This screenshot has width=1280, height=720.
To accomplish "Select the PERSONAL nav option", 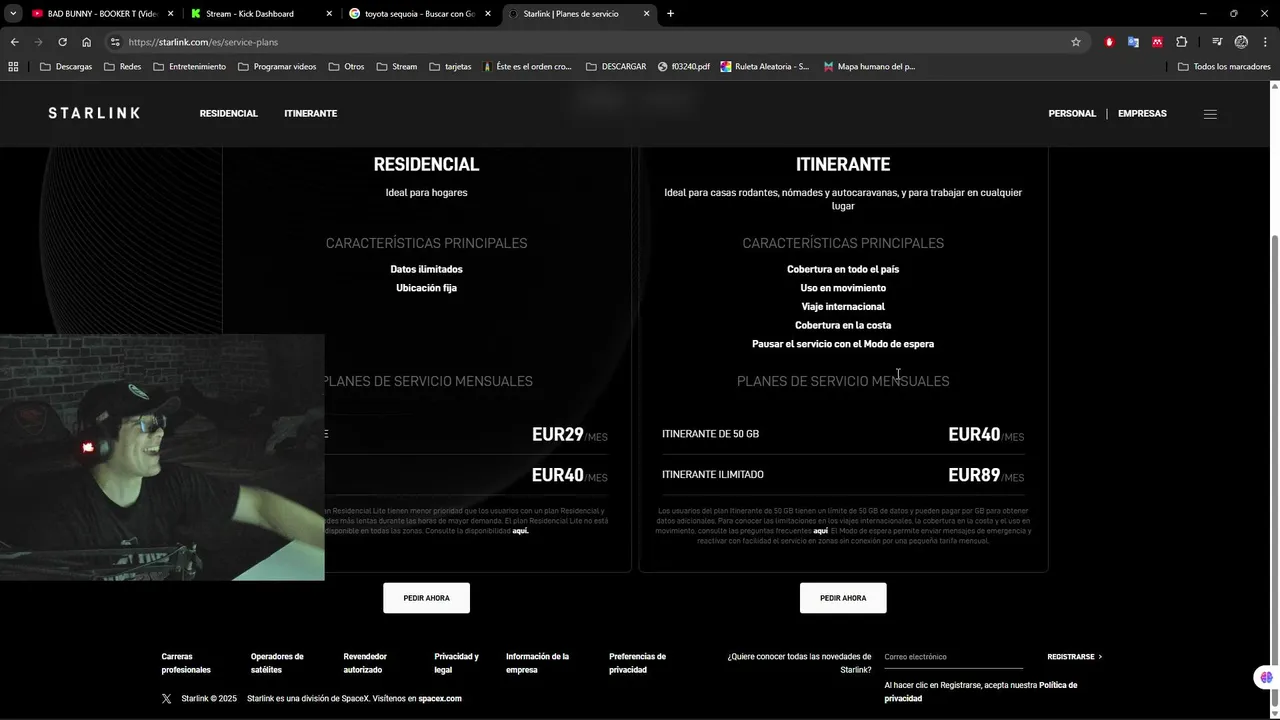I will point(1072,113).
